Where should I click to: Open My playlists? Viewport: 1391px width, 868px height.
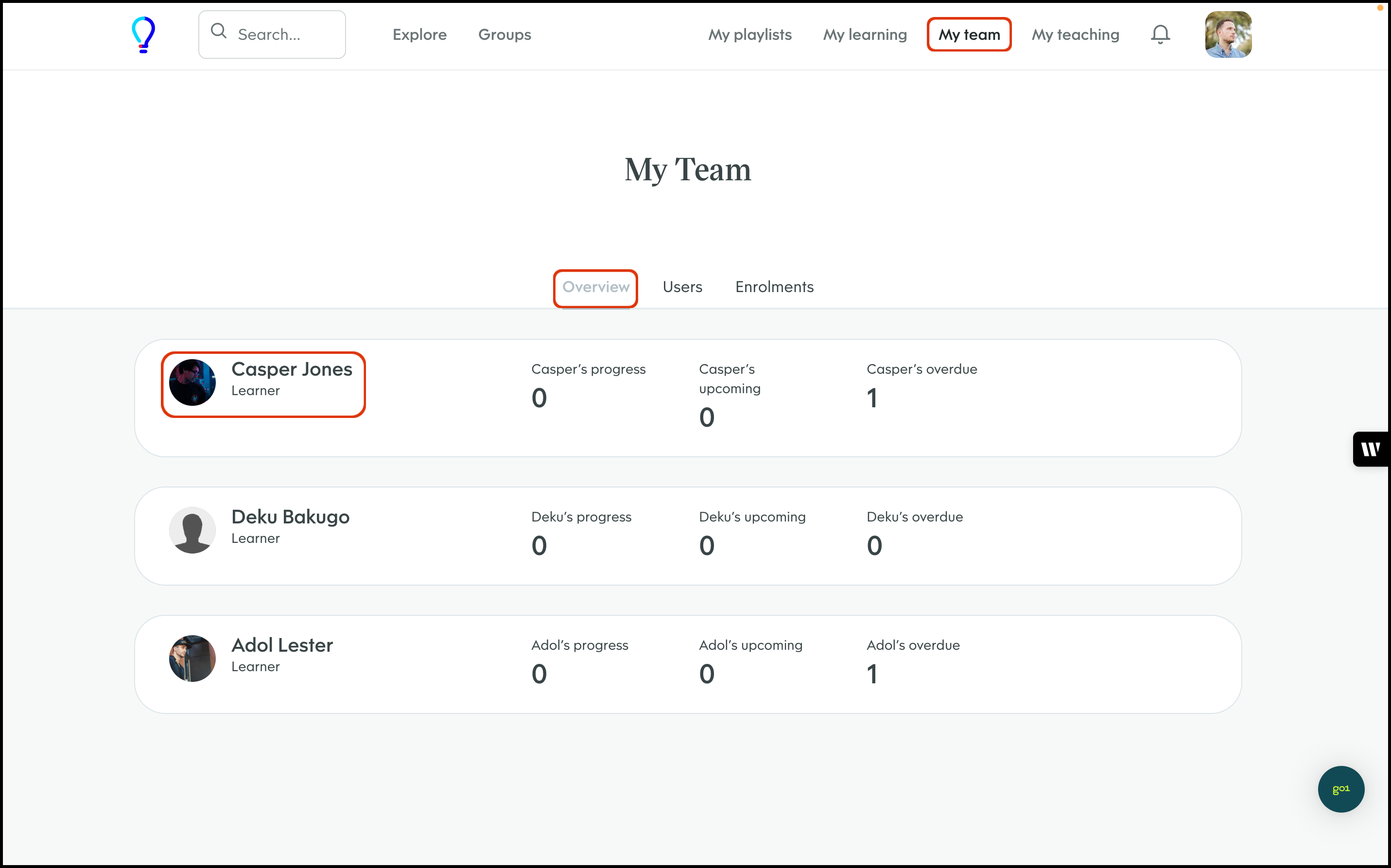pyautogui.click(x=750, y=35)
